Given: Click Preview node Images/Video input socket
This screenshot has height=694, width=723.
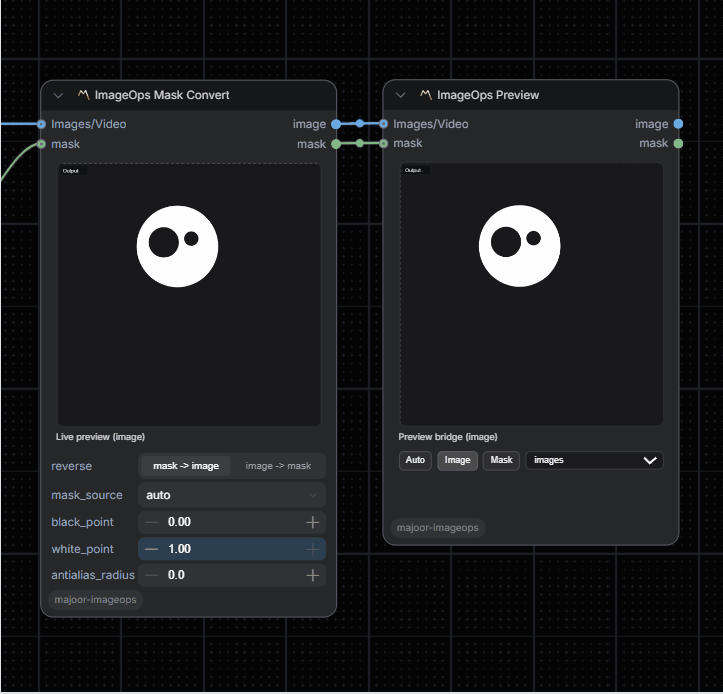Looking at the screenshot, I should (x=384, y=124).
